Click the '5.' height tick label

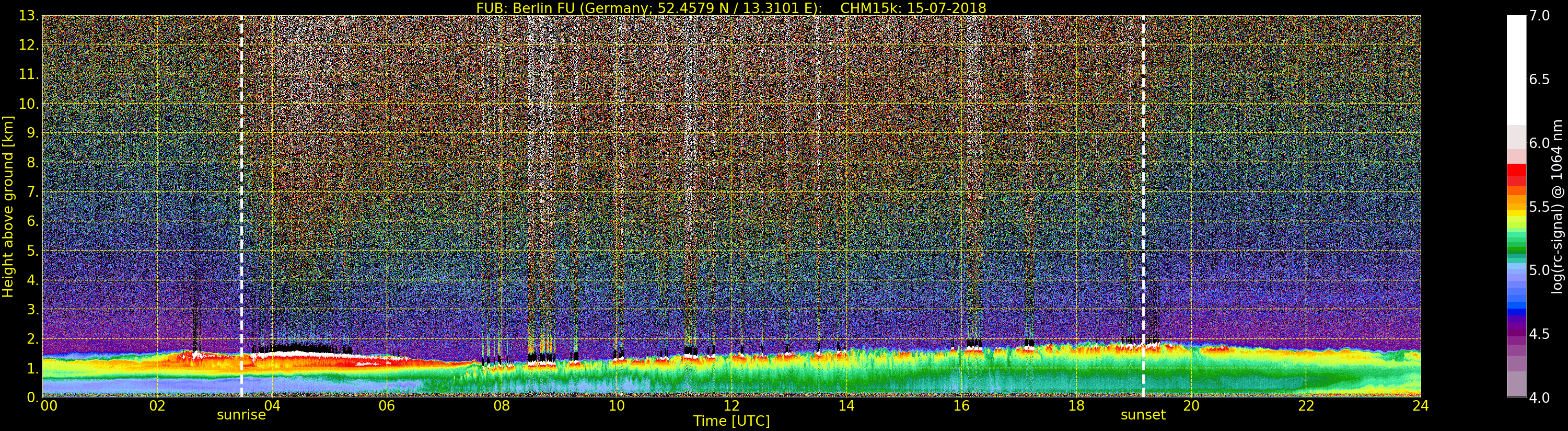point(33,251)
